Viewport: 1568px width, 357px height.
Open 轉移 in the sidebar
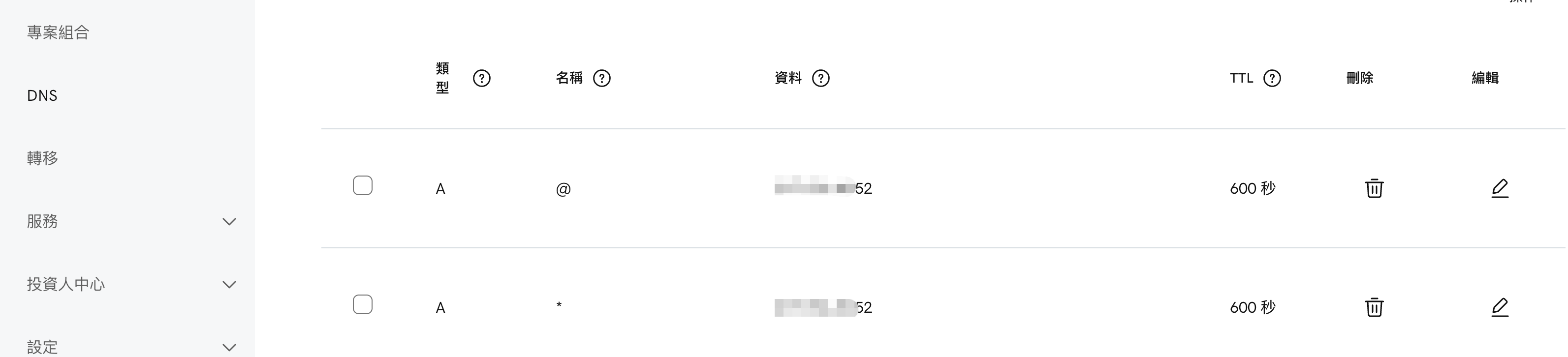click(43, 159)
